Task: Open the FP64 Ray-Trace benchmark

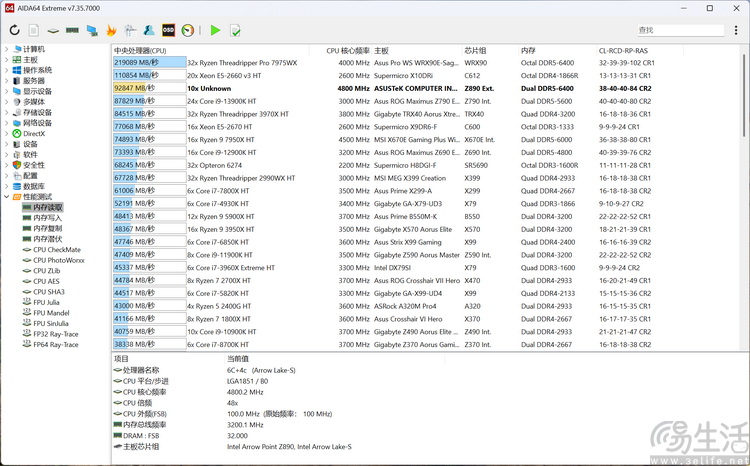Action: point(55,344)
